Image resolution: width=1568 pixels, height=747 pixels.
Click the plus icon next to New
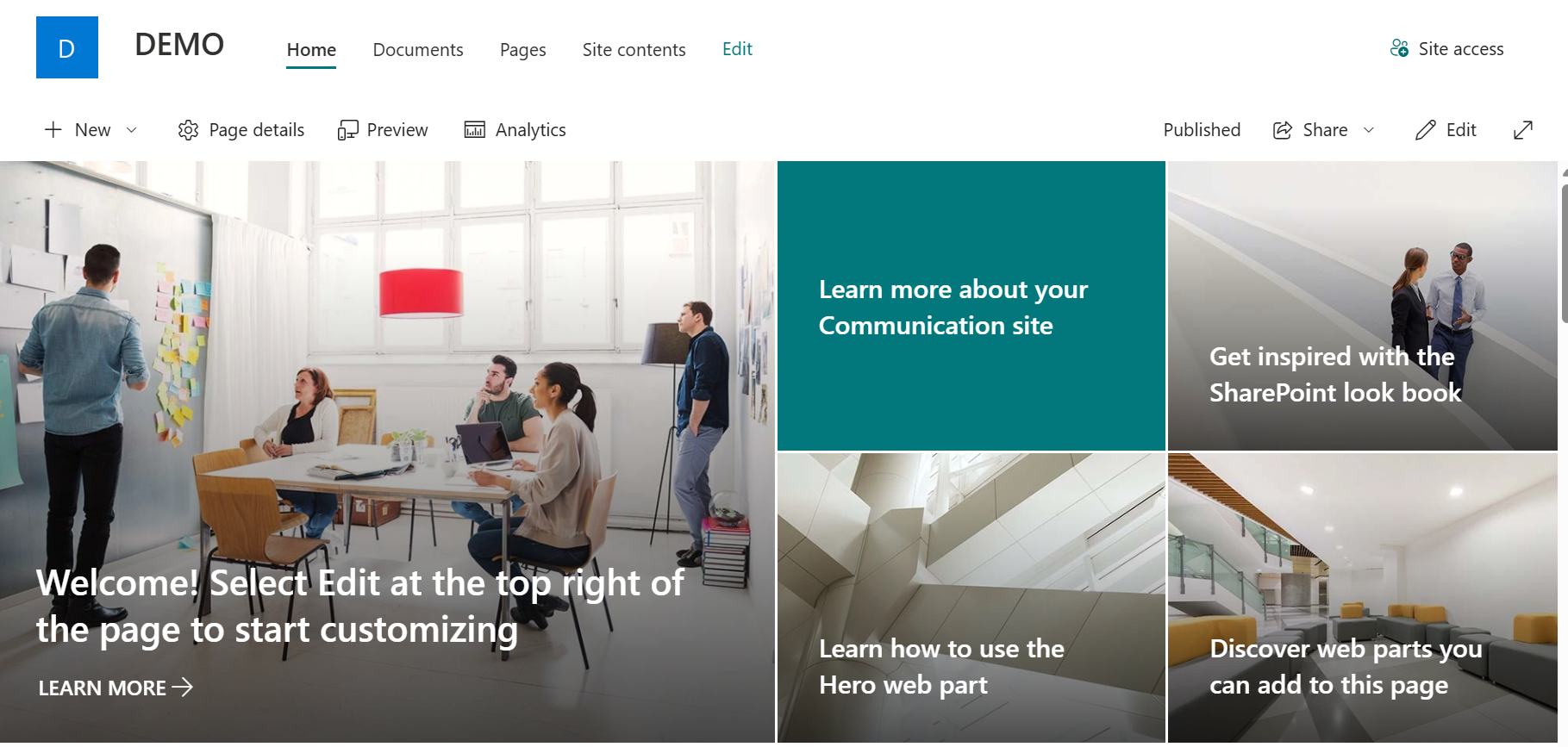(x=53, y=129)
